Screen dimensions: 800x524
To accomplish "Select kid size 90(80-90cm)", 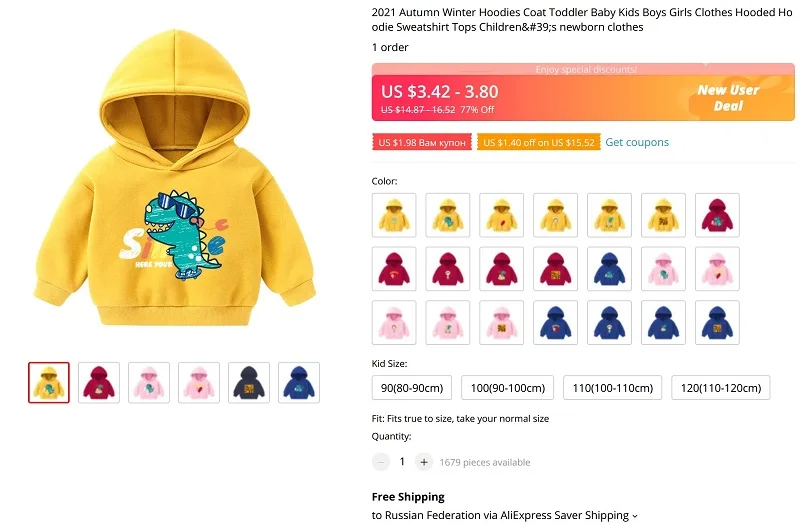I will [412, 388].
